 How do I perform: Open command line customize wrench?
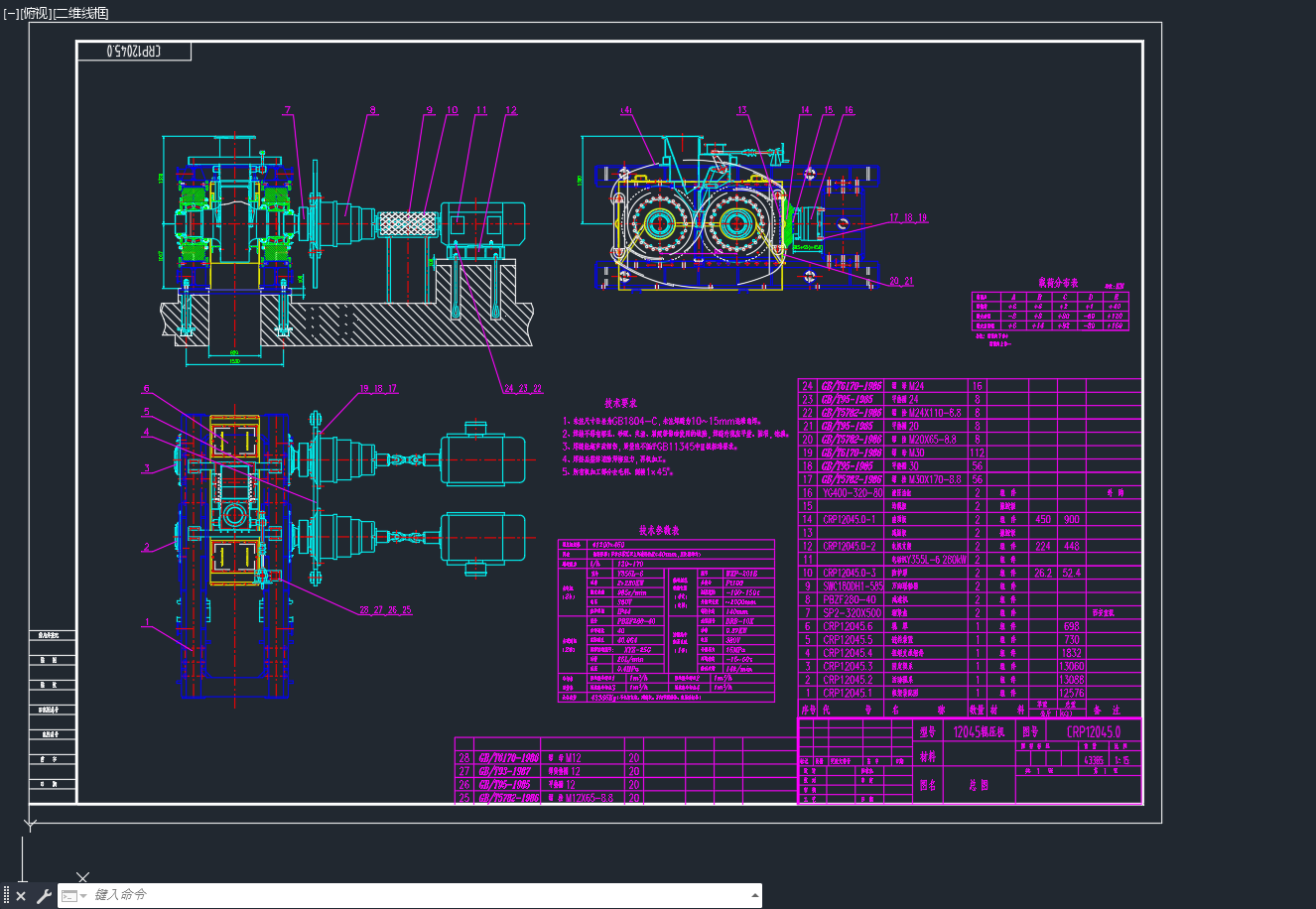[44, 896]
